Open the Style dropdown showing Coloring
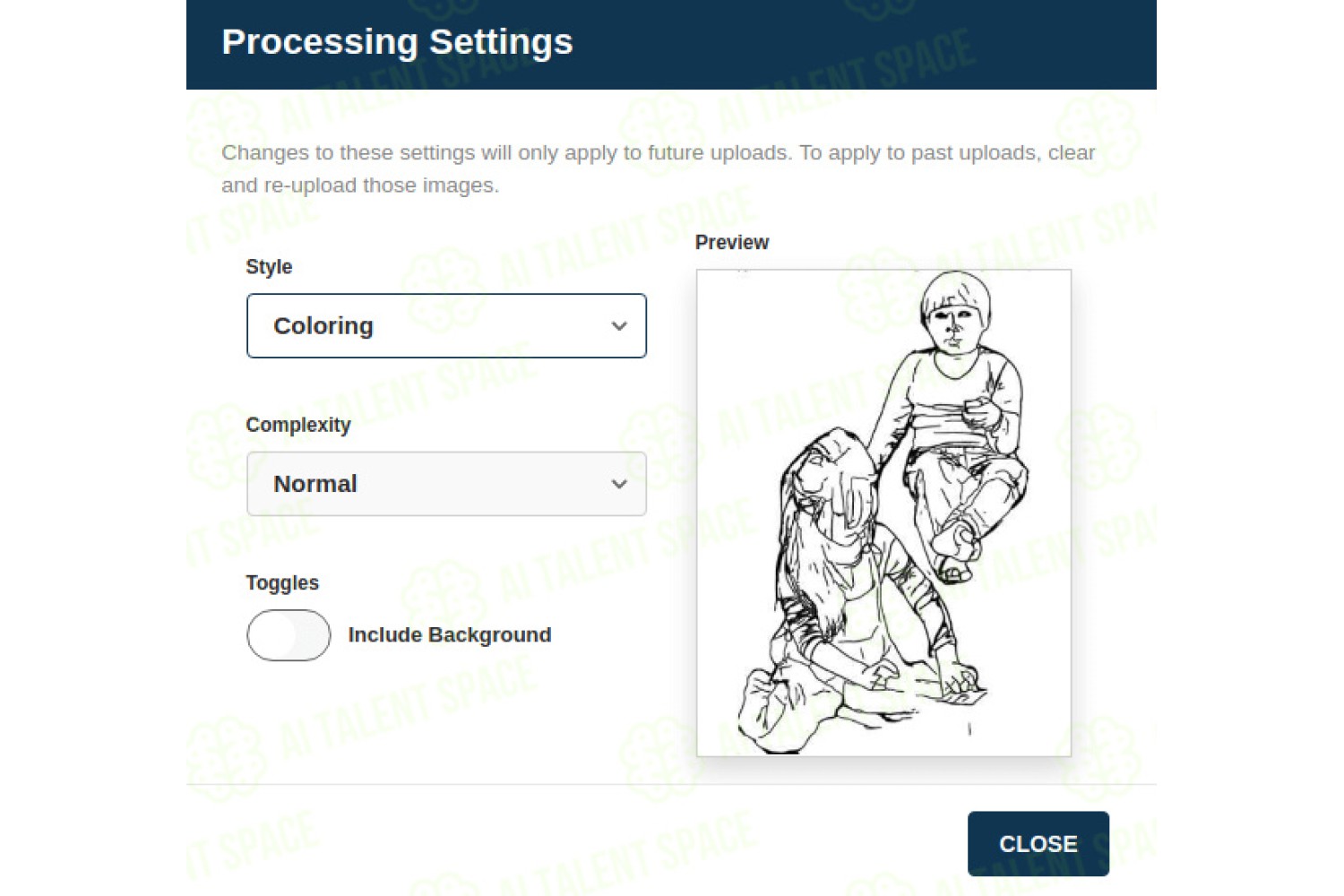This screenshot has width=1344, height=896. (x=446, y=326)
